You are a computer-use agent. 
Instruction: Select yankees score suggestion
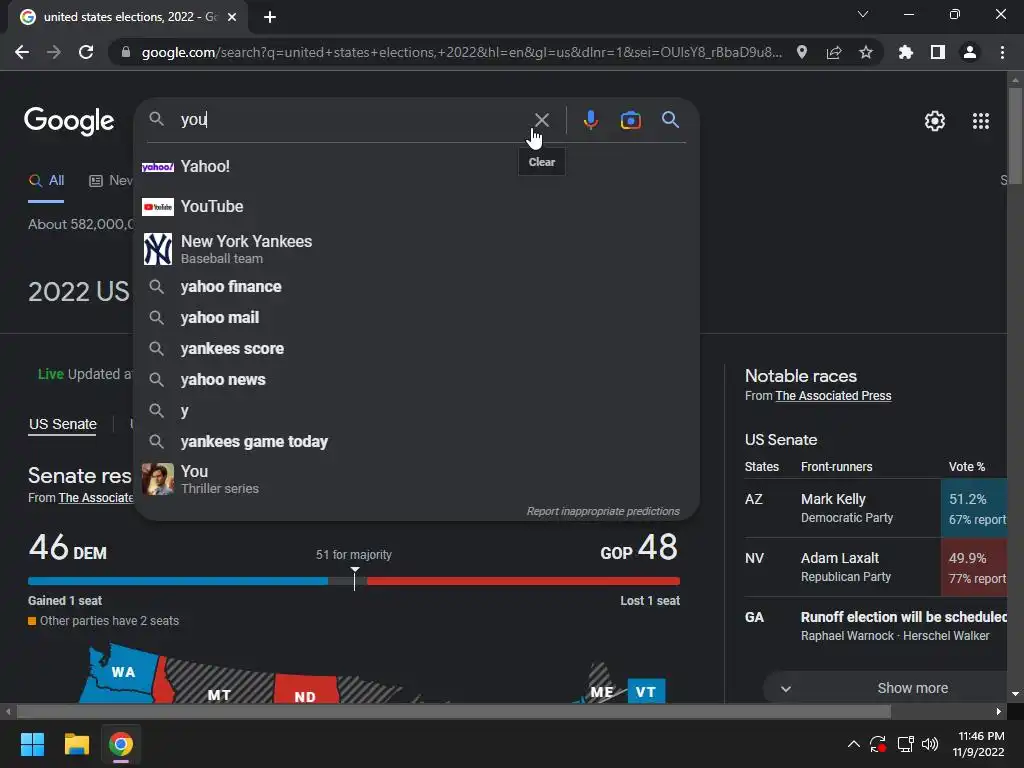click(416, 349)
